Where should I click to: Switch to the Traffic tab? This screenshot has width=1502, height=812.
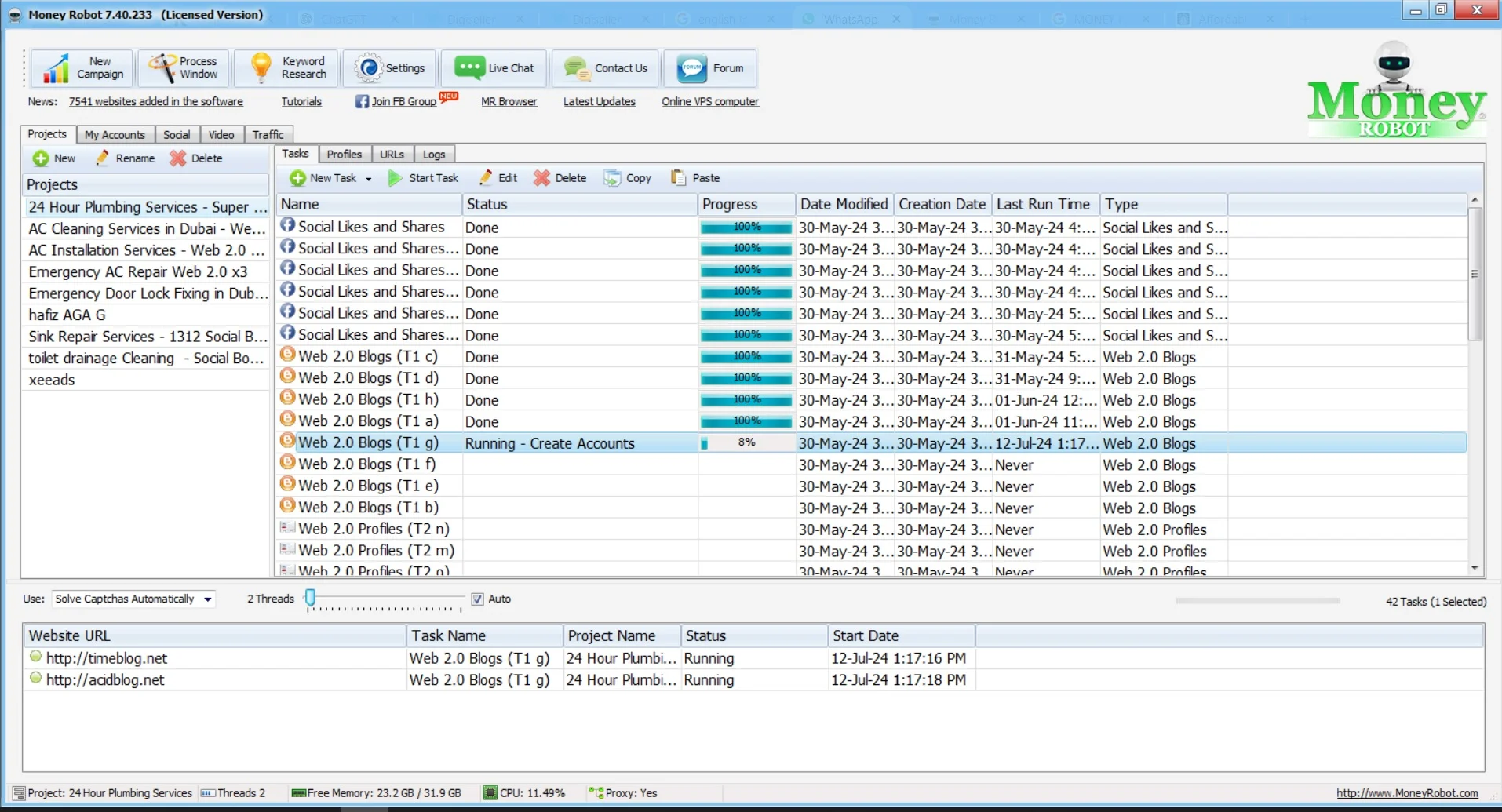[x=268, y=135]
